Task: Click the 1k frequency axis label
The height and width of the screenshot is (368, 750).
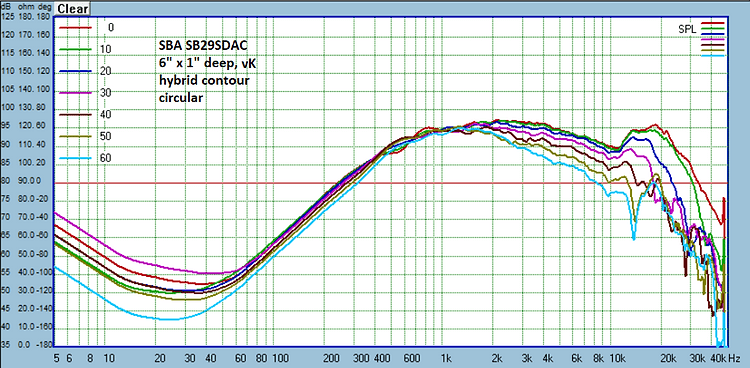Action: point(446,358)
